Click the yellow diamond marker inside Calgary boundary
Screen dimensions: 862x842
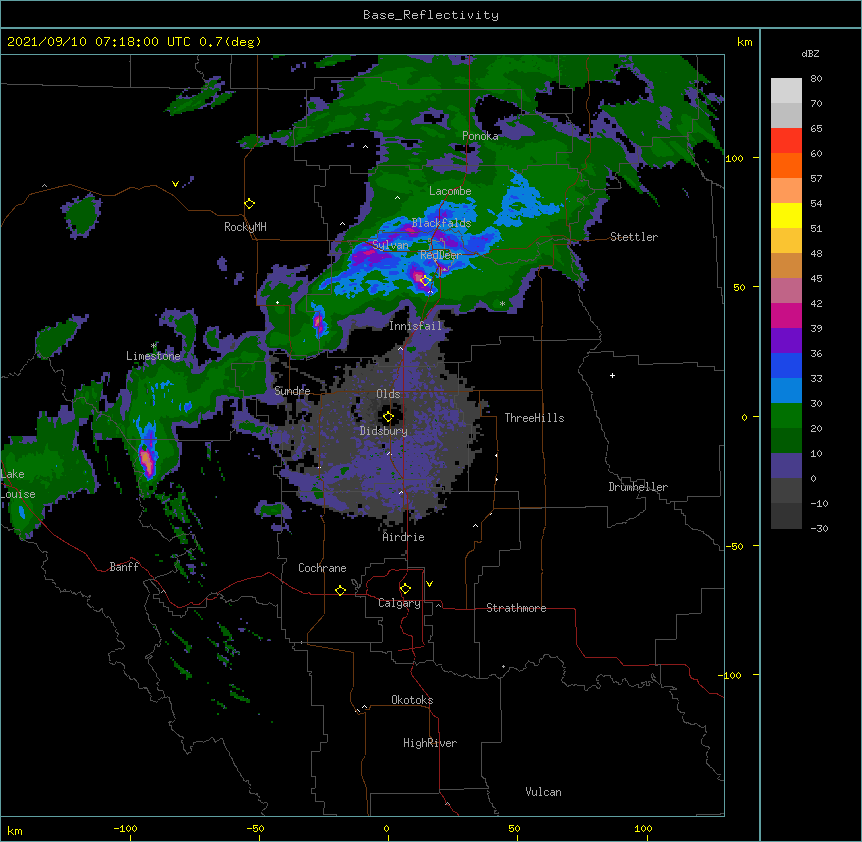tap(405, 589)
